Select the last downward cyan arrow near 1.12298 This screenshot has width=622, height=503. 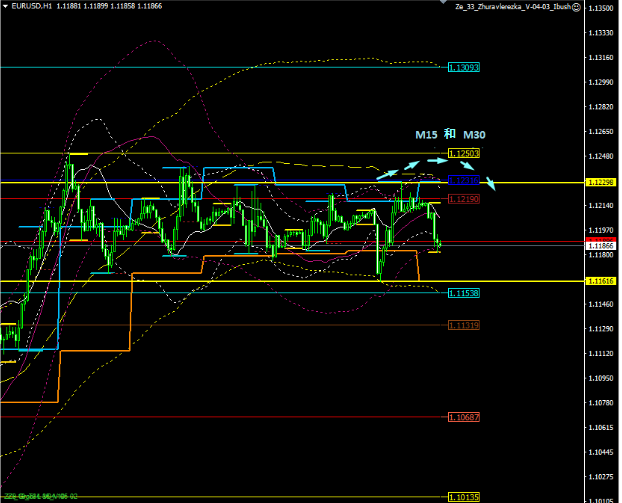click(491, 183)
